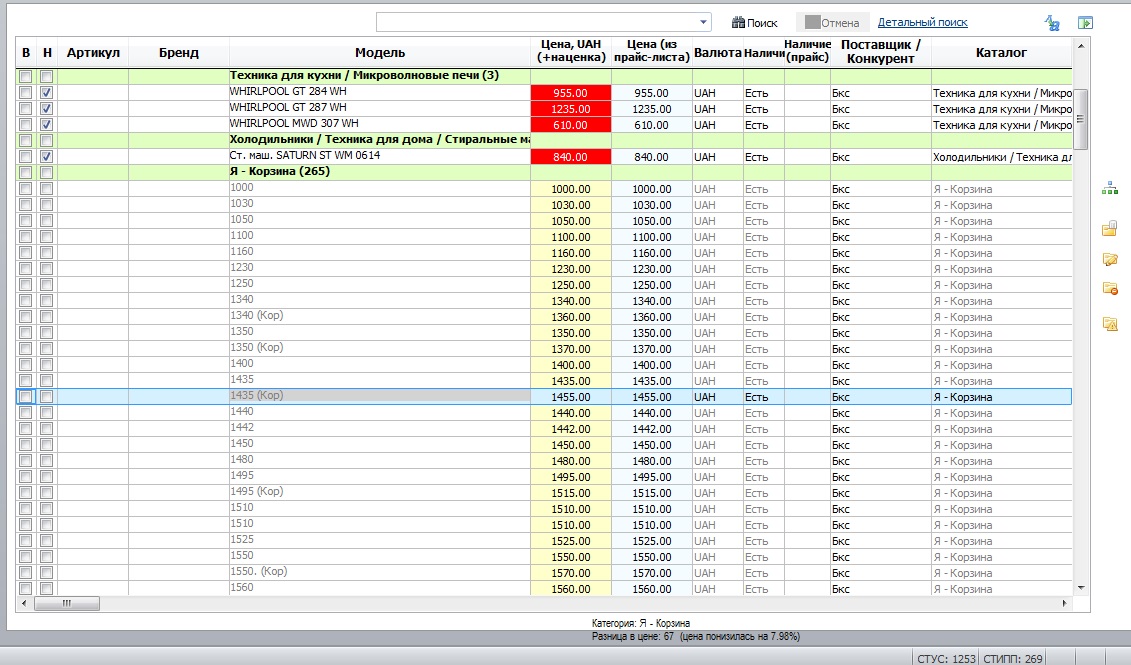1131x665 pixels.
Task: Click red price cell 955.00
Action: 571,93
